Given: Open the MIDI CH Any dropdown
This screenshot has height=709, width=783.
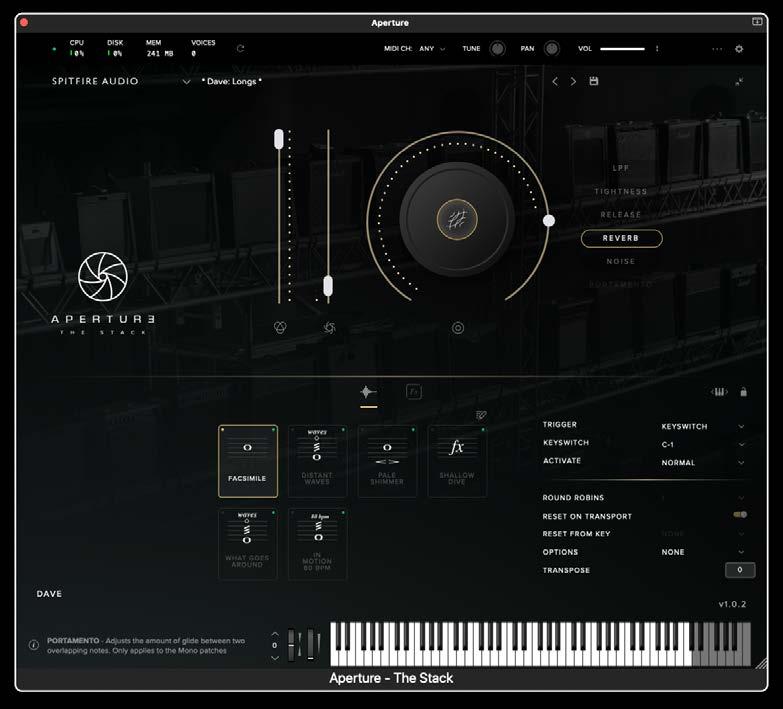Looking at the screenshot, I should (432, 49).
